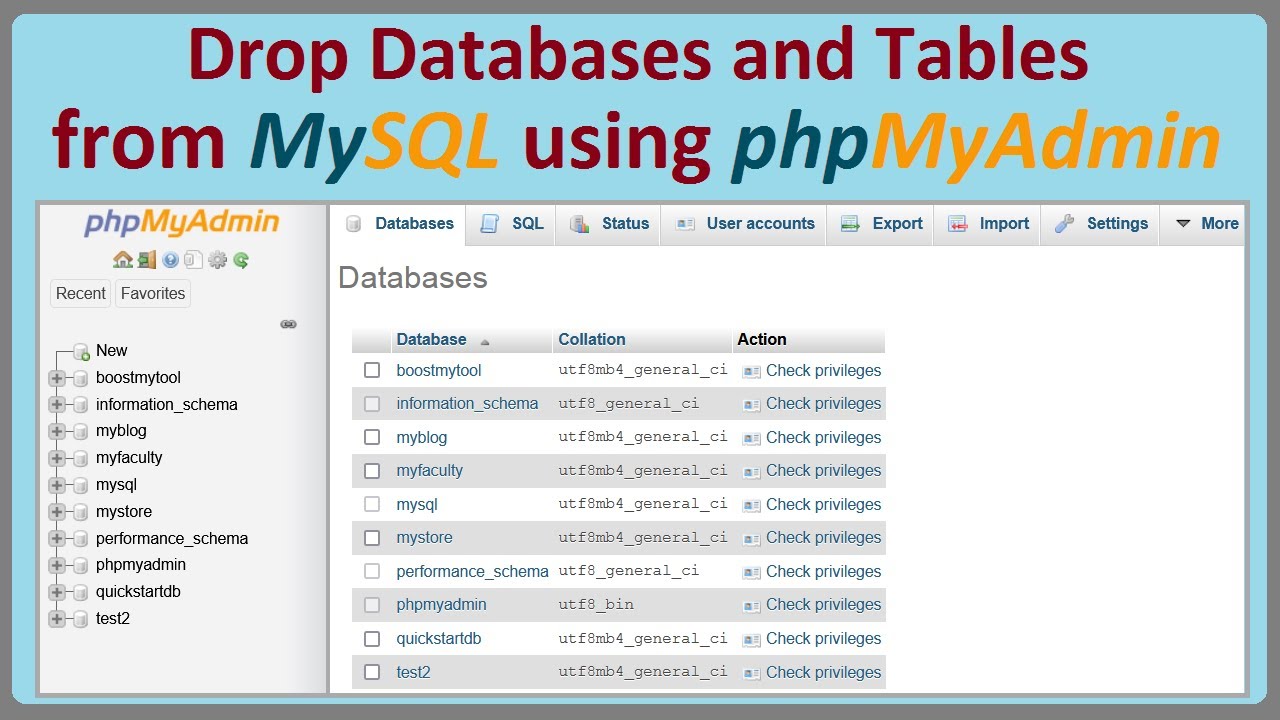Expand mystore node in navigation tree
Viewport: 1280px width, 720px height.
[57, 512]
